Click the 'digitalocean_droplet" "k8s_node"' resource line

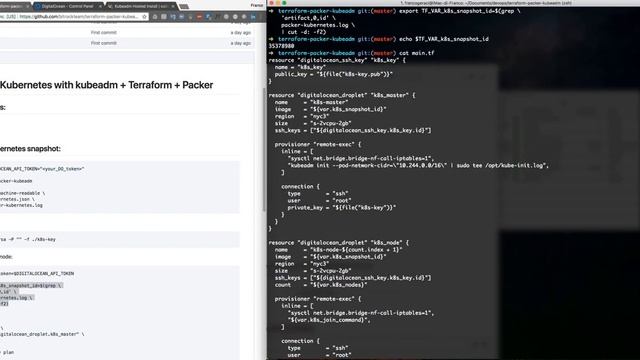click(x=338, y=242)
